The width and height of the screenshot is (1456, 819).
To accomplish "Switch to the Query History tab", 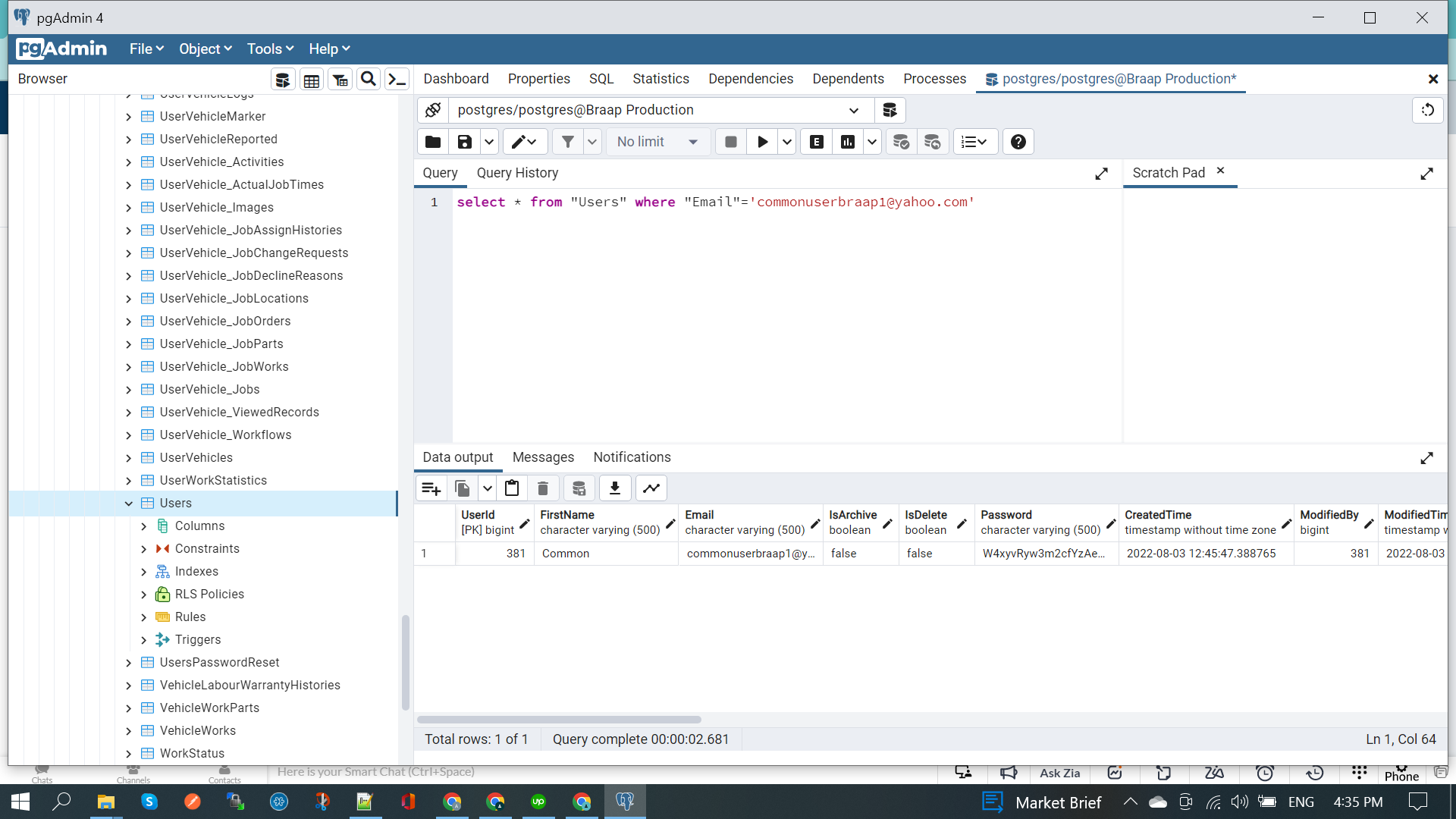I will coord(517,173).
